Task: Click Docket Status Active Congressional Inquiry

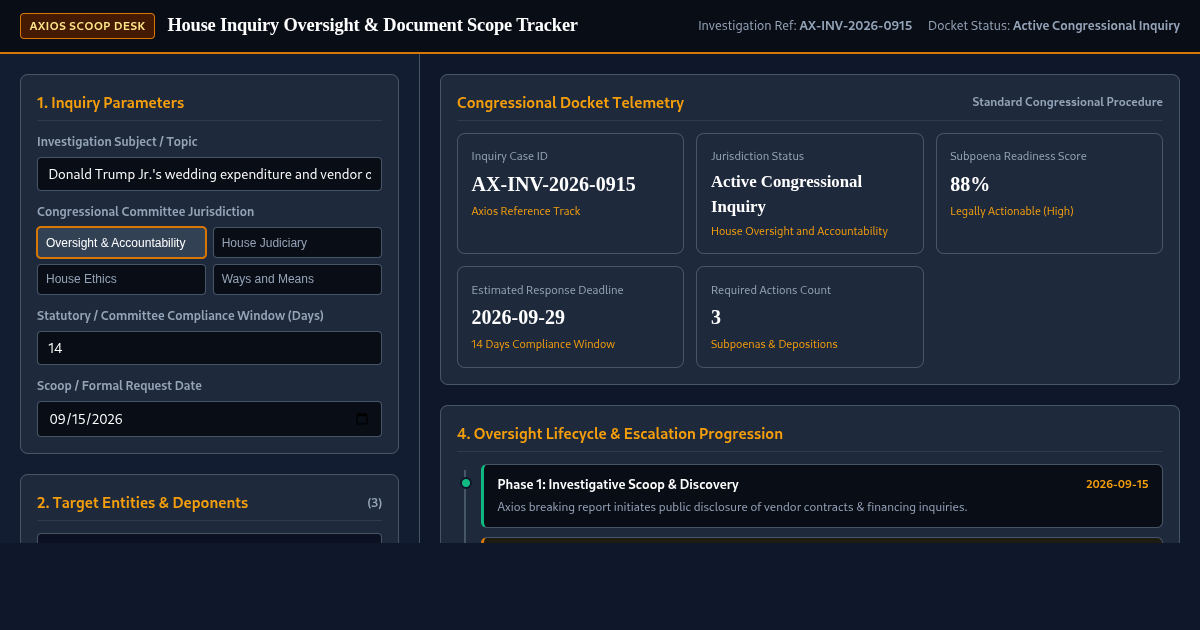Action: [x=1054, y=26]
